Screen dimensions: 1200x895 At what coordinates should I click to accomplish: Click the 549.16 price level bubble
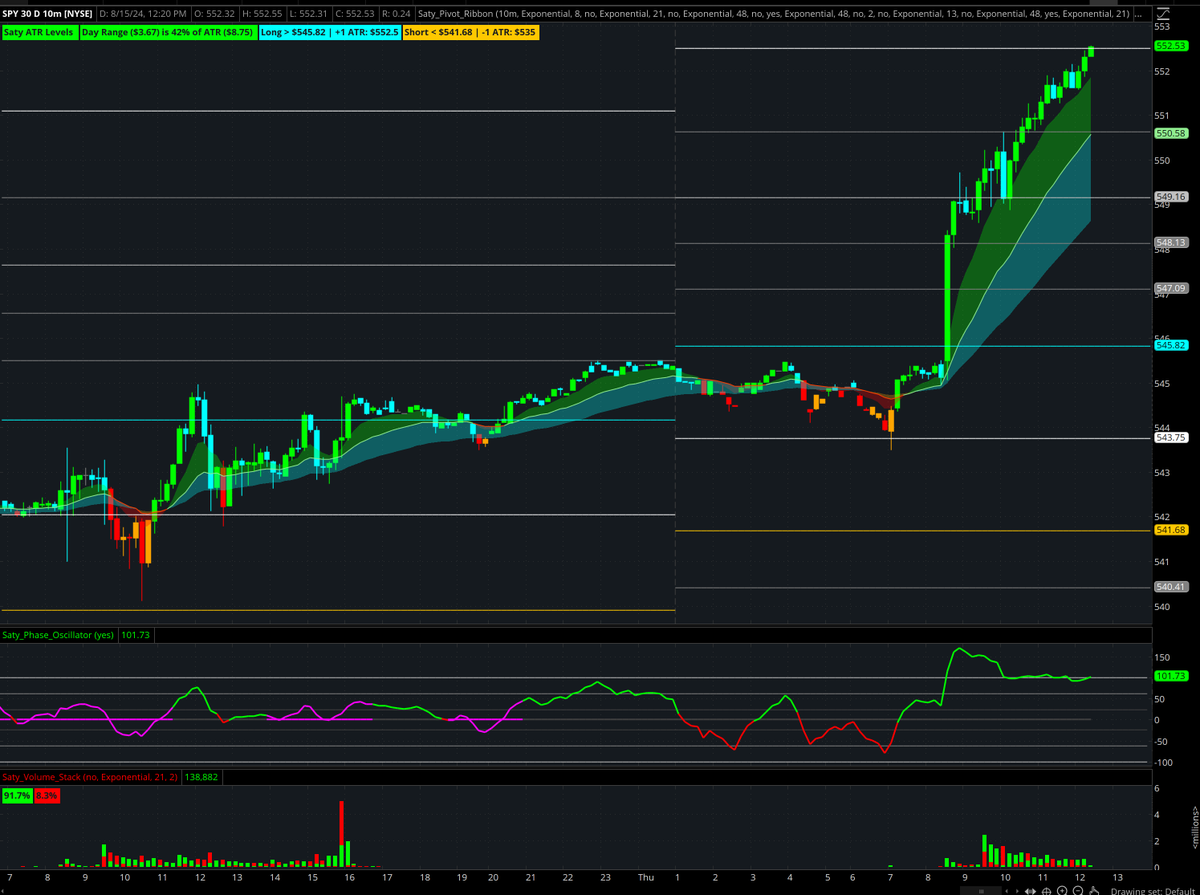coord(1170,197)
